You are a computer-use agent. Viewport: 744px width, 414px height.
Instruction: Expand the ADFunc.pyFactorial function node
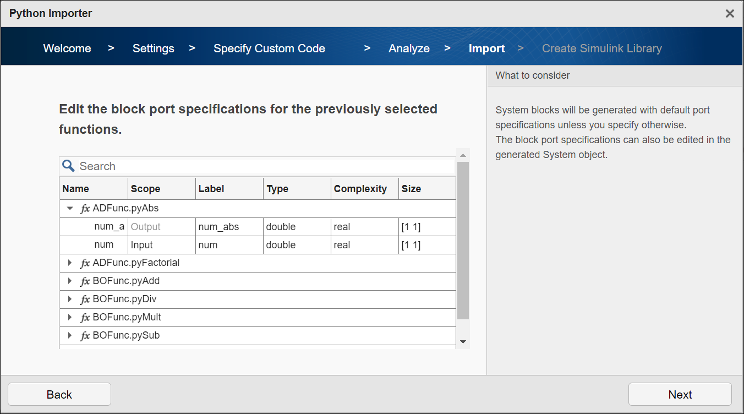pos(70,263)
